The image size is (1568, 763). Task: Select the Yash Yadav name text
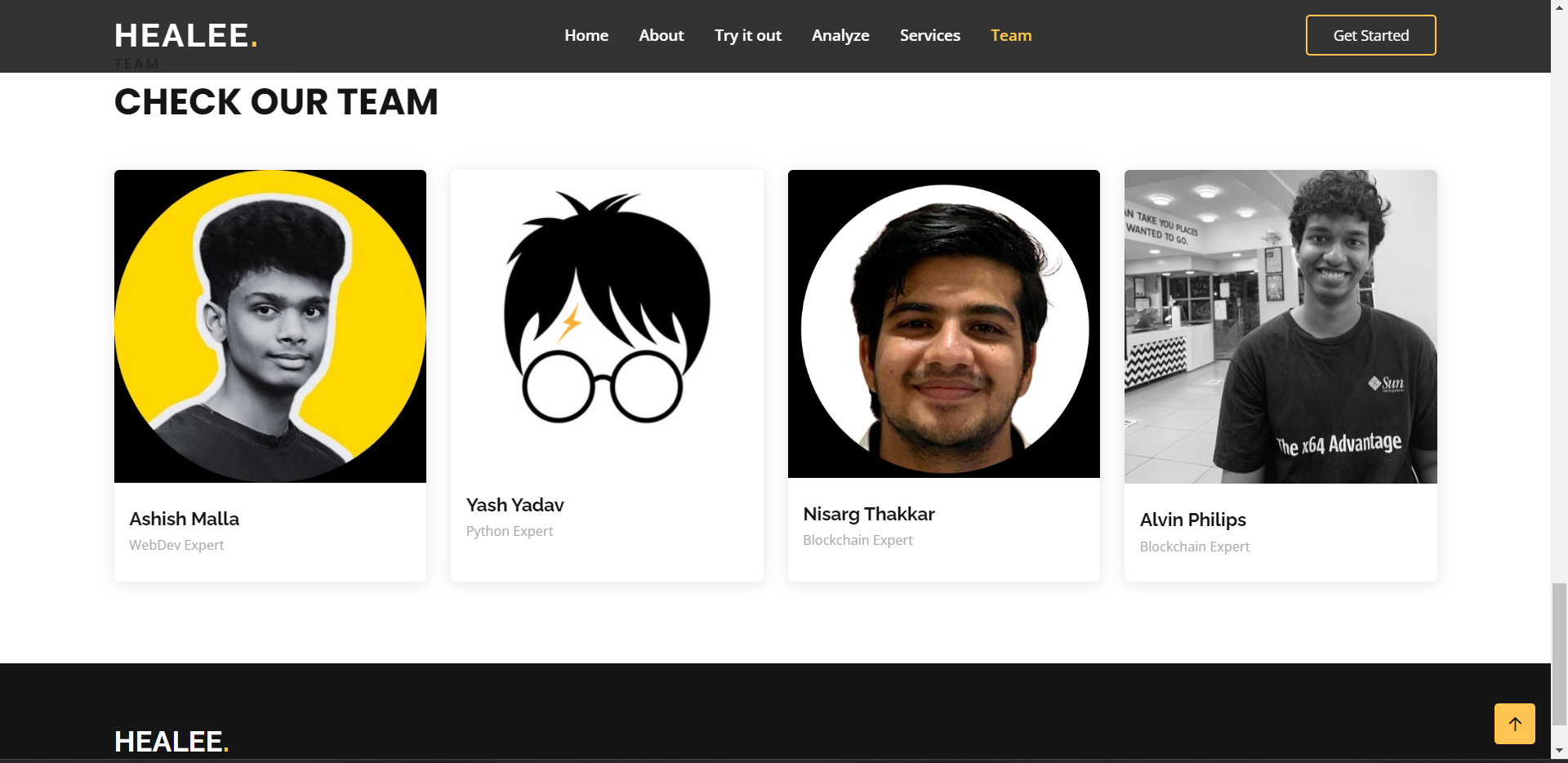point(515,505)
